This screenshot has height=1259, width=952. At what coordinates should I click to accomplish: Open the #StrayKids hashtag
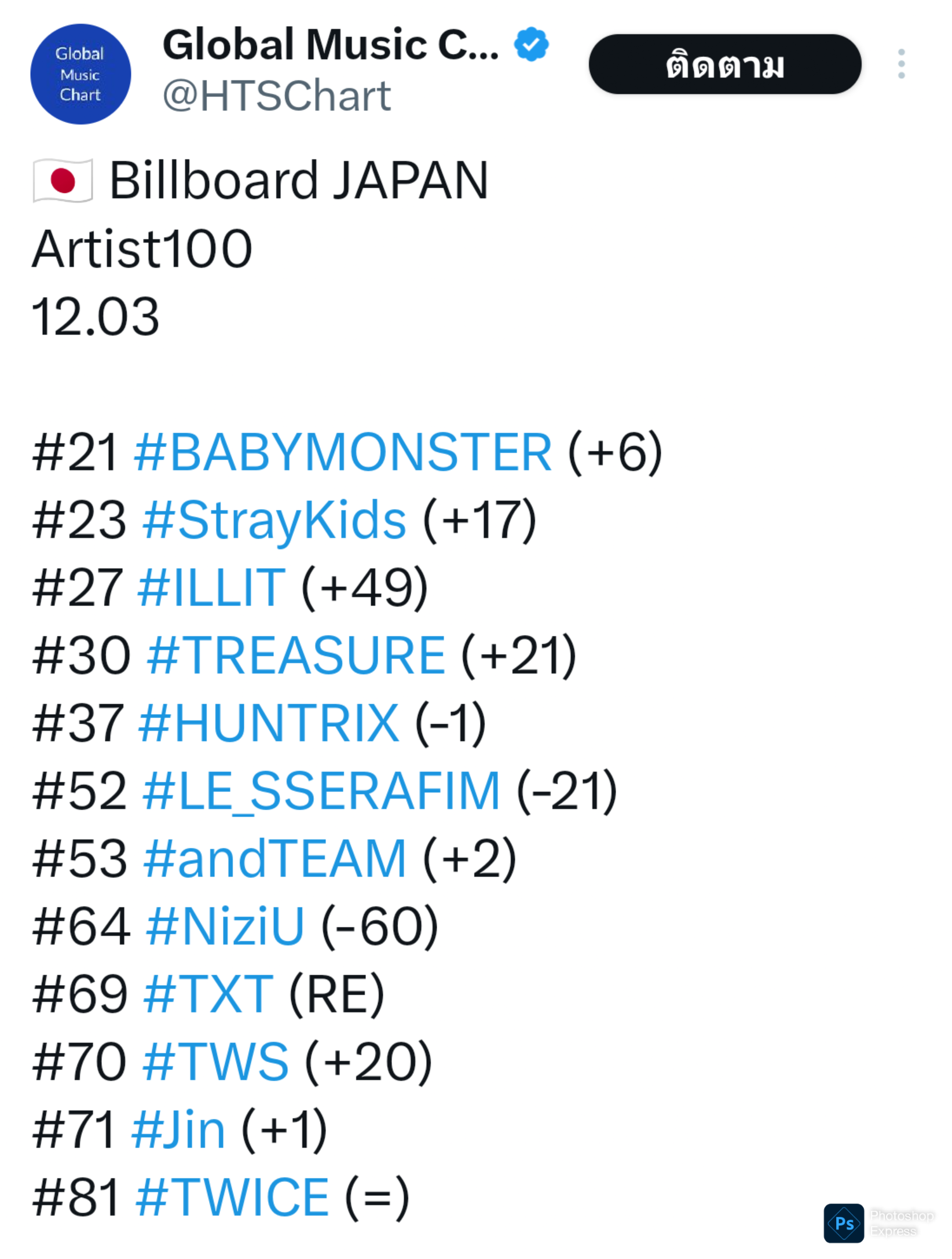point(274,520)
